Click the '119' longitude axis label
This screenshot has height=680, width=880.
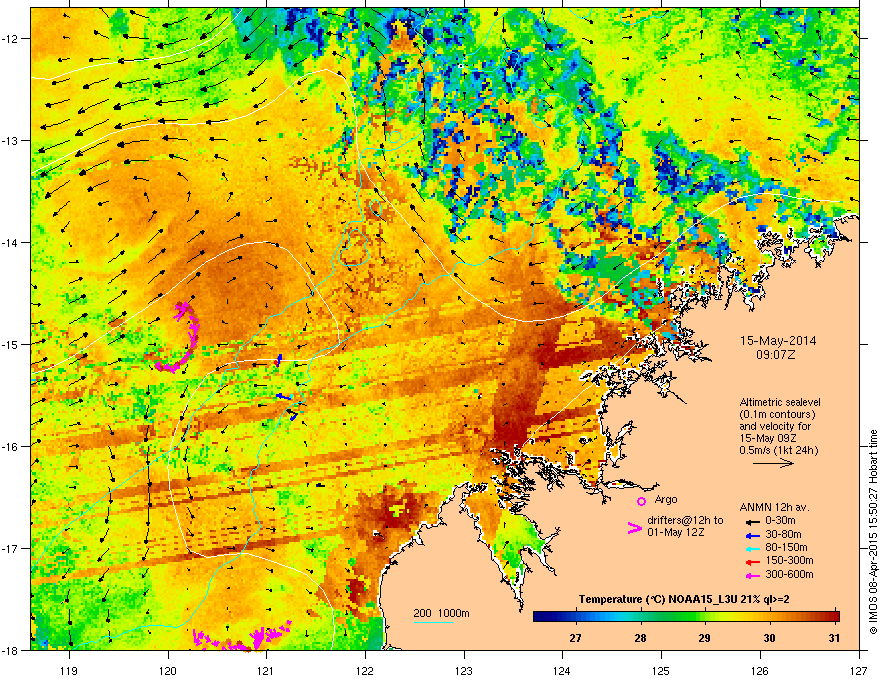click(69, 670)
